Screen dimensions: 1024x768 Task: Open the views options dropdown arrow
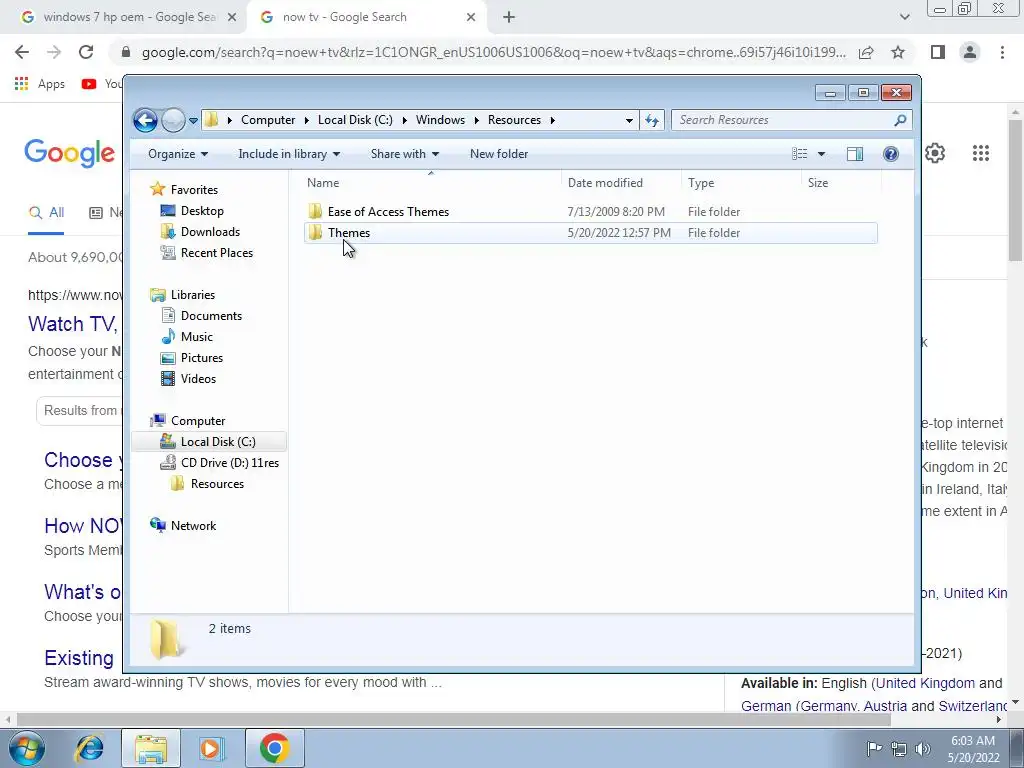pos(822,154)
